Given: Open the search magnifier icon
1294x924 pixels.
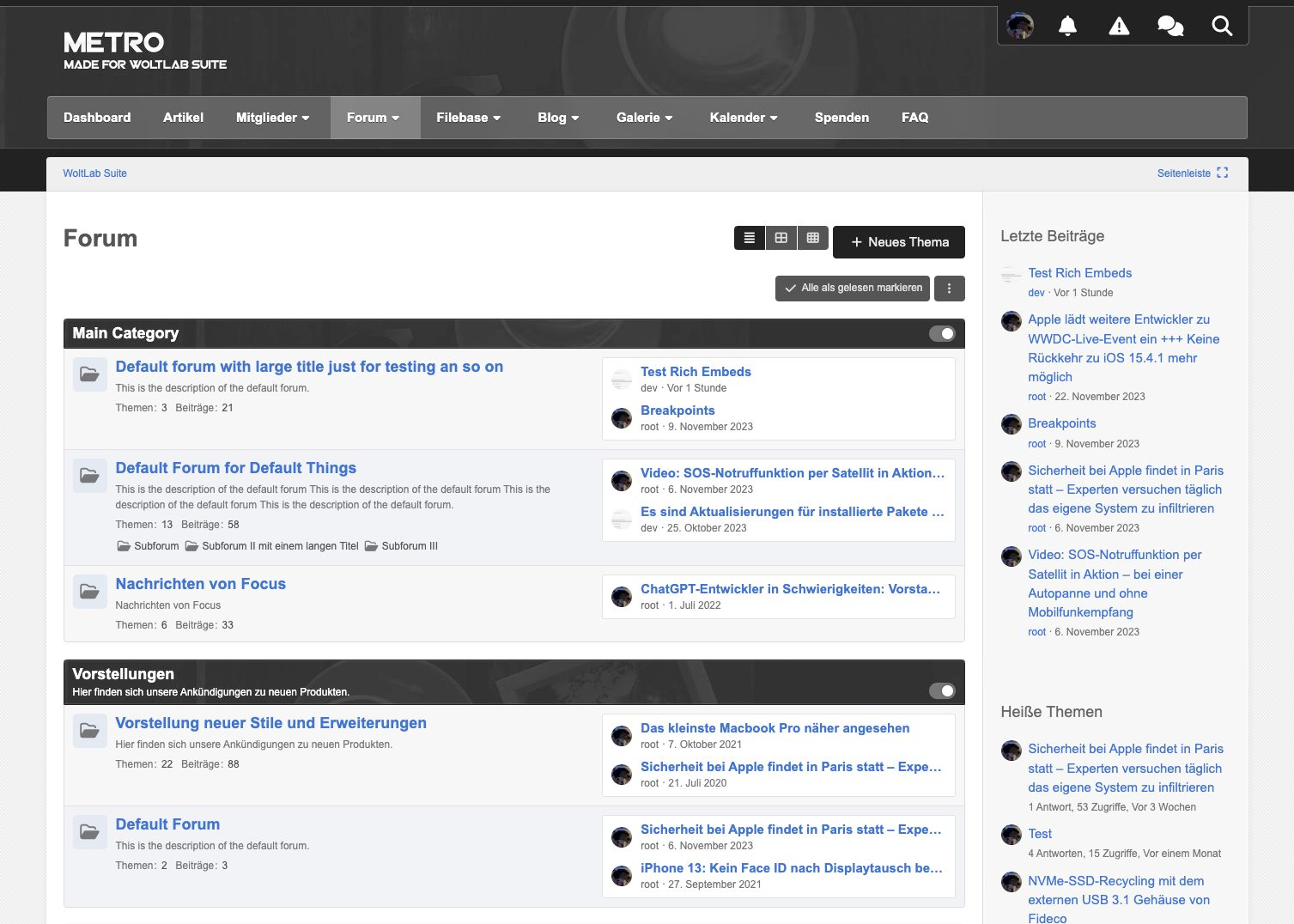Looking at the screenshot, I should [1221, 26].
